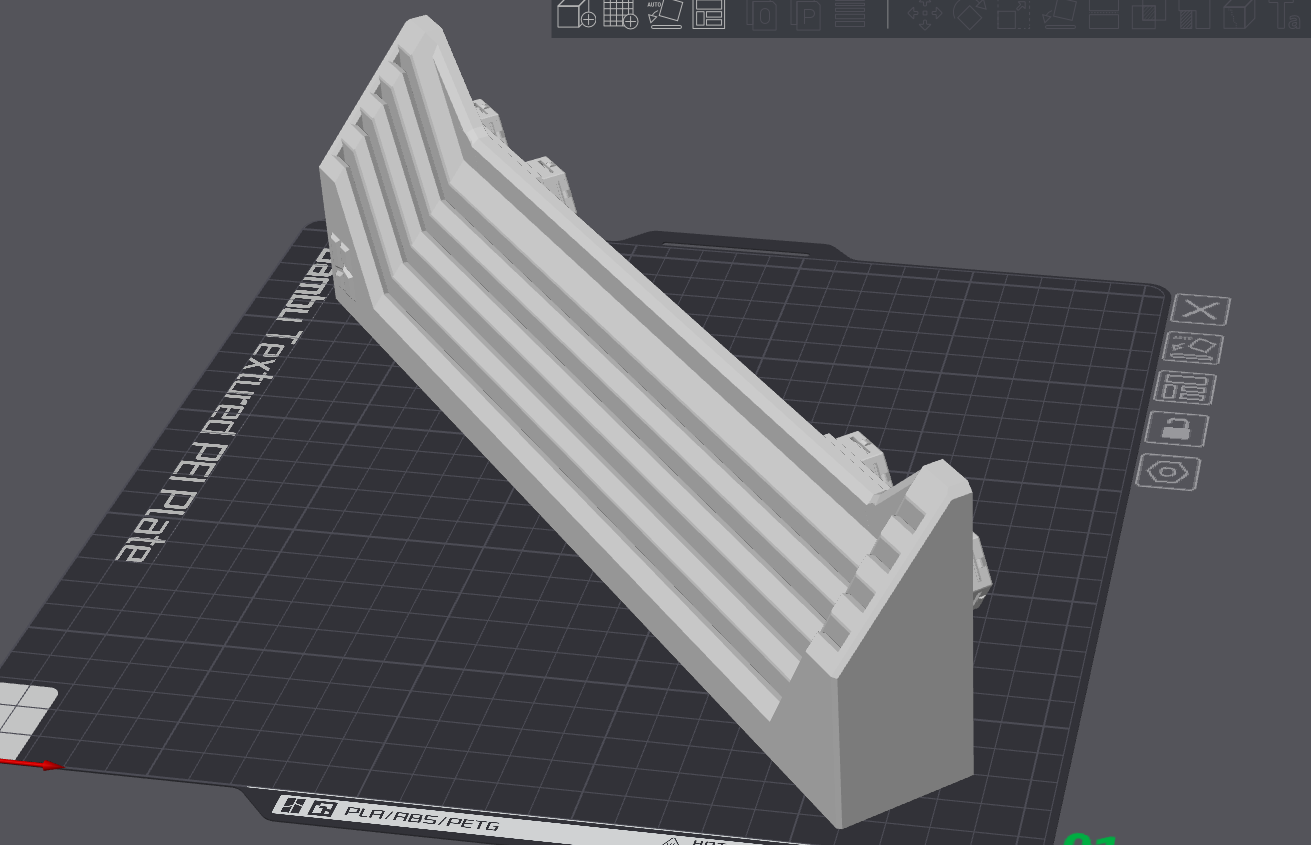Viewport: 1311px width, 845px height.
Task: Open the Text shape tool
Action: coord(1284,14)
